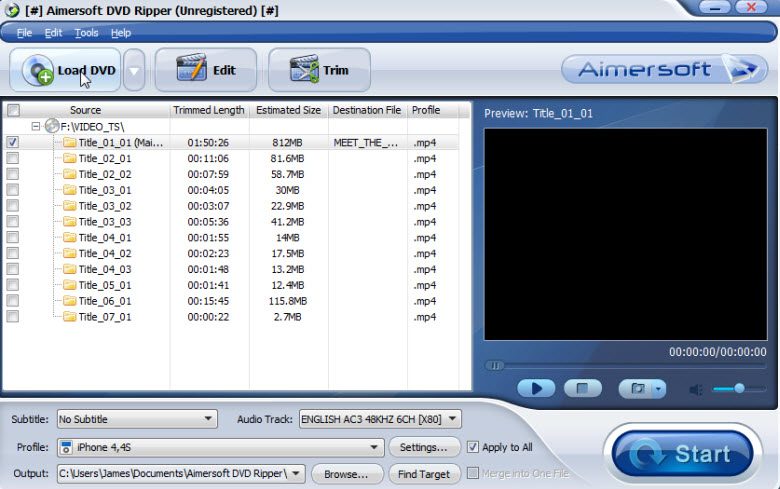Click the Aimersoft logo button

[665, 69]
